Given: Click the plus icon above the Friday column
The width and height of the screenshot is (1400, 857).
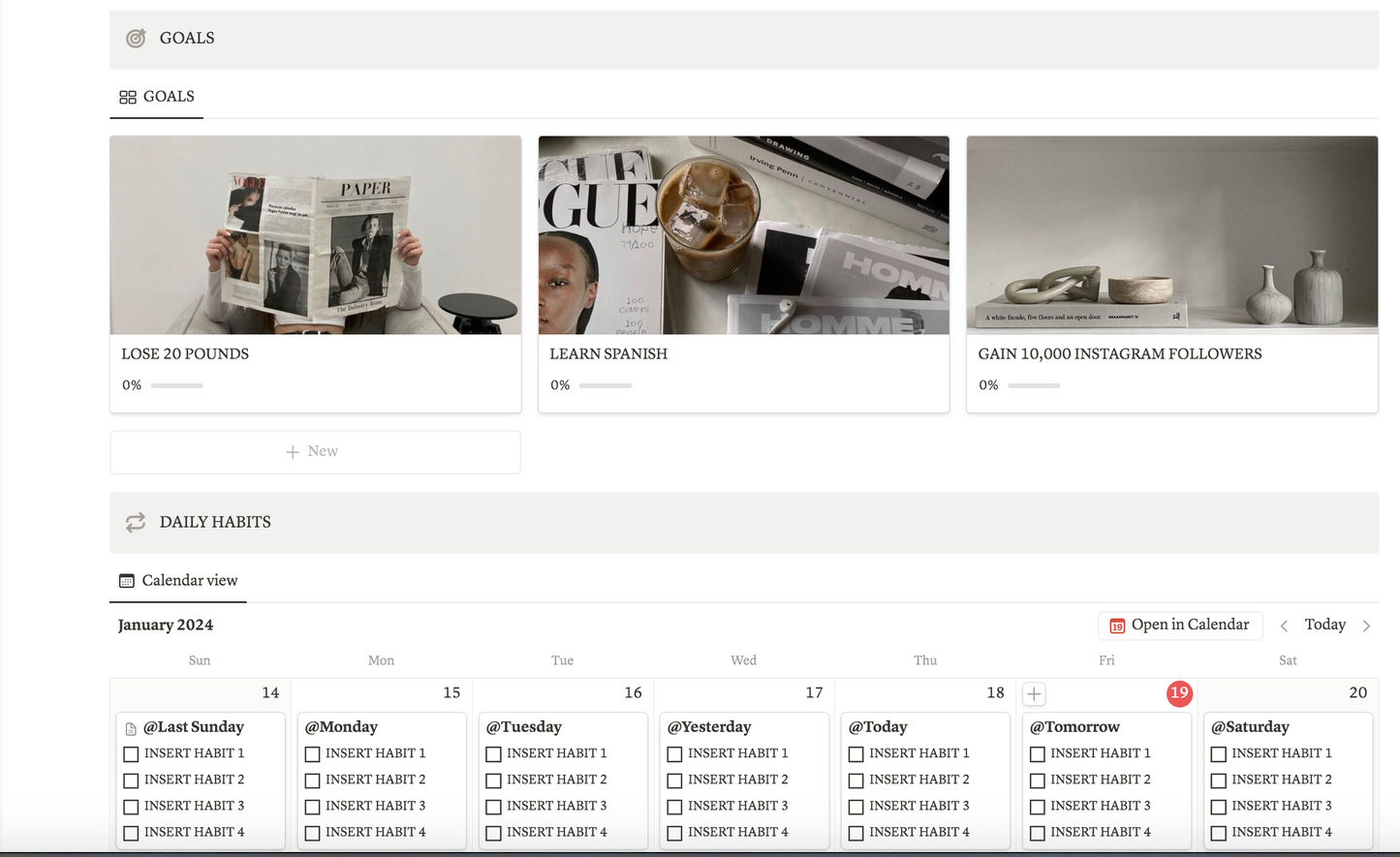Looking at the screenshot, I should pyautogui.click(x=1033, y=693).
